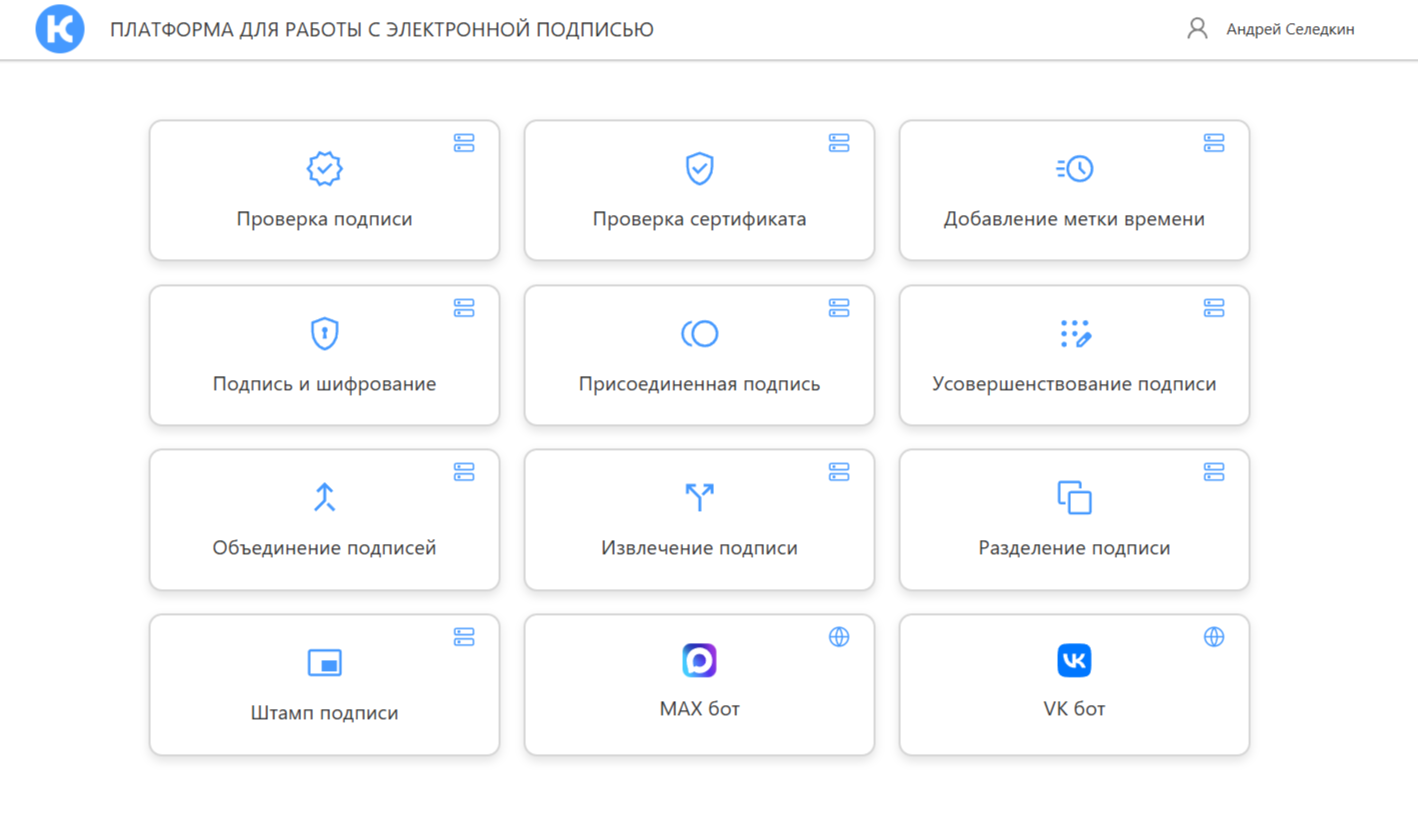Click the Подпись и шифрование shield-key icon
The image size is (1418, 828).
324,333
